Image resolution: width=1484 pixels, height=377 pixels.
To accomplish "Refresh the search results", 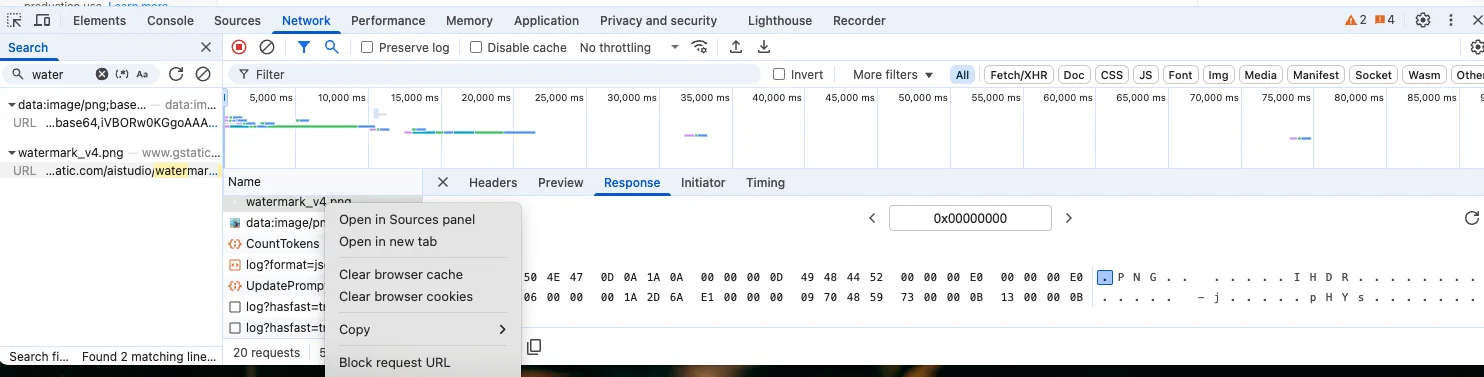I will (176, 74).
